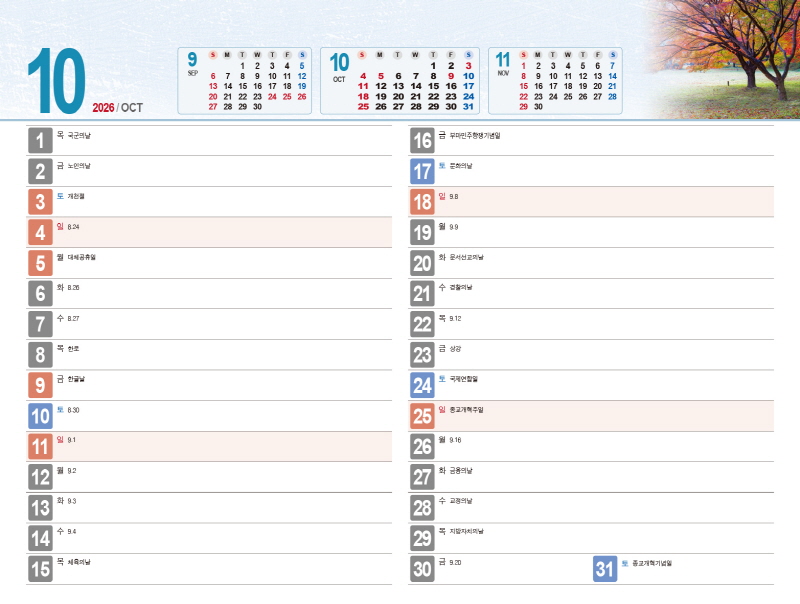
Task: Click the autumn trees photo
Action: pos(725,58)
